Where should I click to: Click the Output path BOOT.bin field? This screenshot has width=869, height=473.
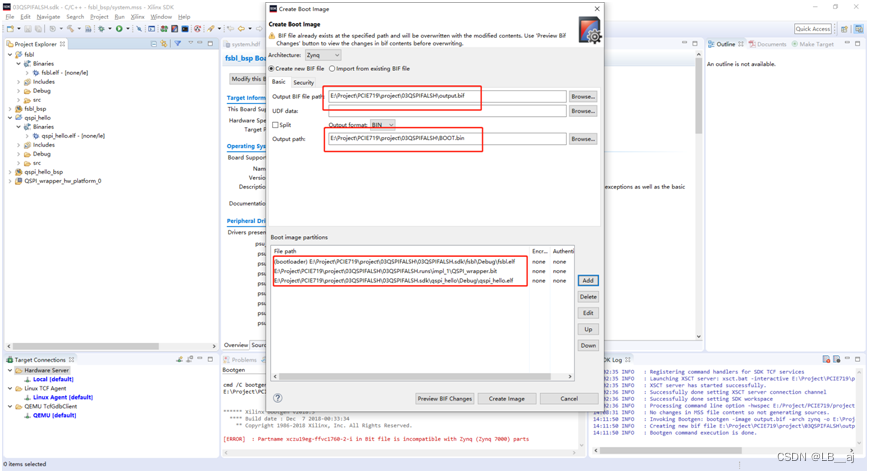(x=447, y=138)
